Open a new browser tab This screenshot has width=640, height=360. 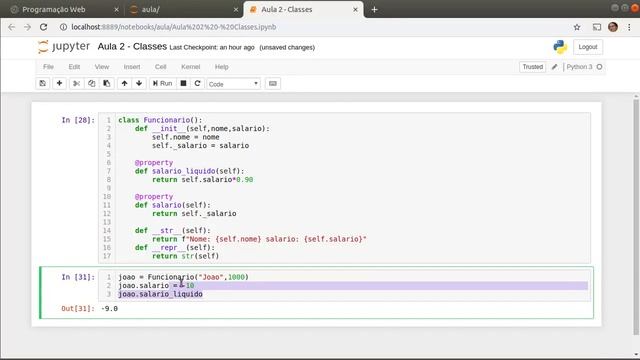tap(374, 9)
